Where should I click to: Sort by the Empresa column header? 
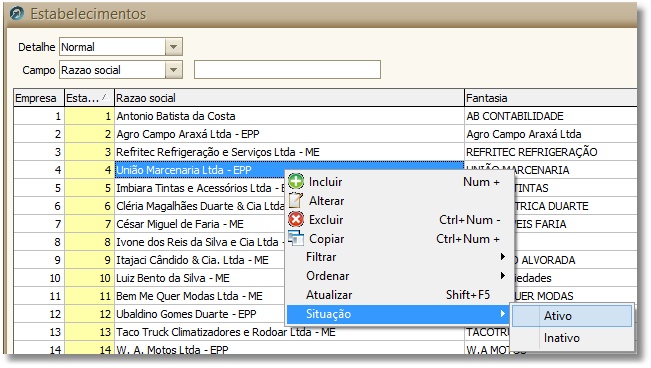point(39,98)
